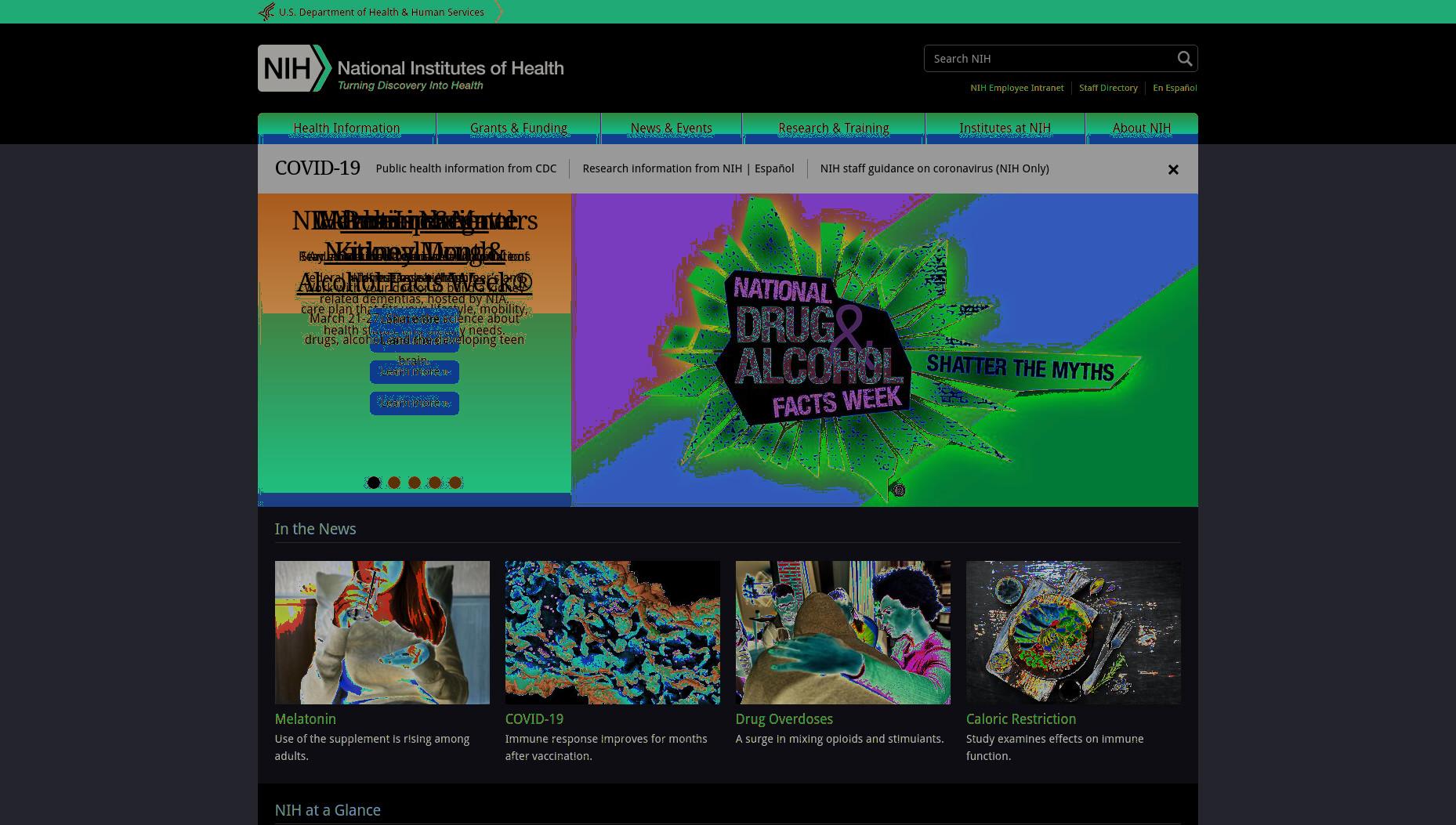
Task: Click the Drug & Alcohol Facts Week banner image
Action: point(885,350)
